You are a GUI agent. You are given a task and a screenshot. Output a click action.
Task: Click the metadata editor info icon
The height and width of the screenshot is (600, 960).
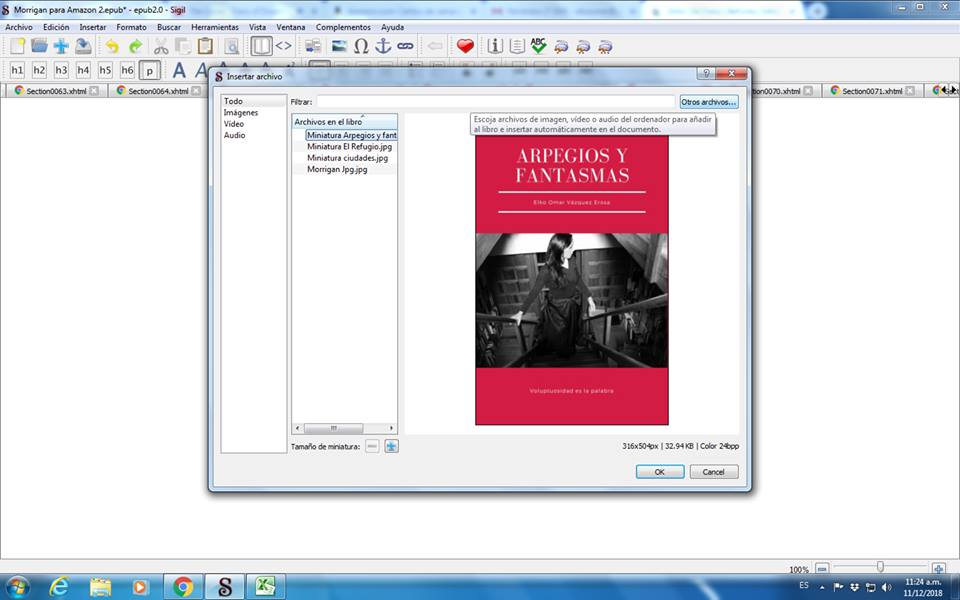pyautogui.click(x=494, y=46)
